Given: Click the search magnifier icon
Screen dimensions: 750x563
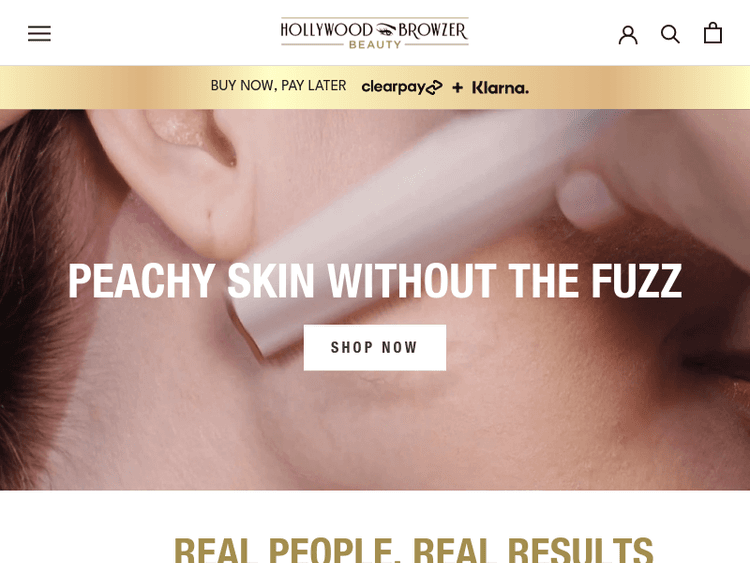Looking at the screenshot, I should coord(670,34).
